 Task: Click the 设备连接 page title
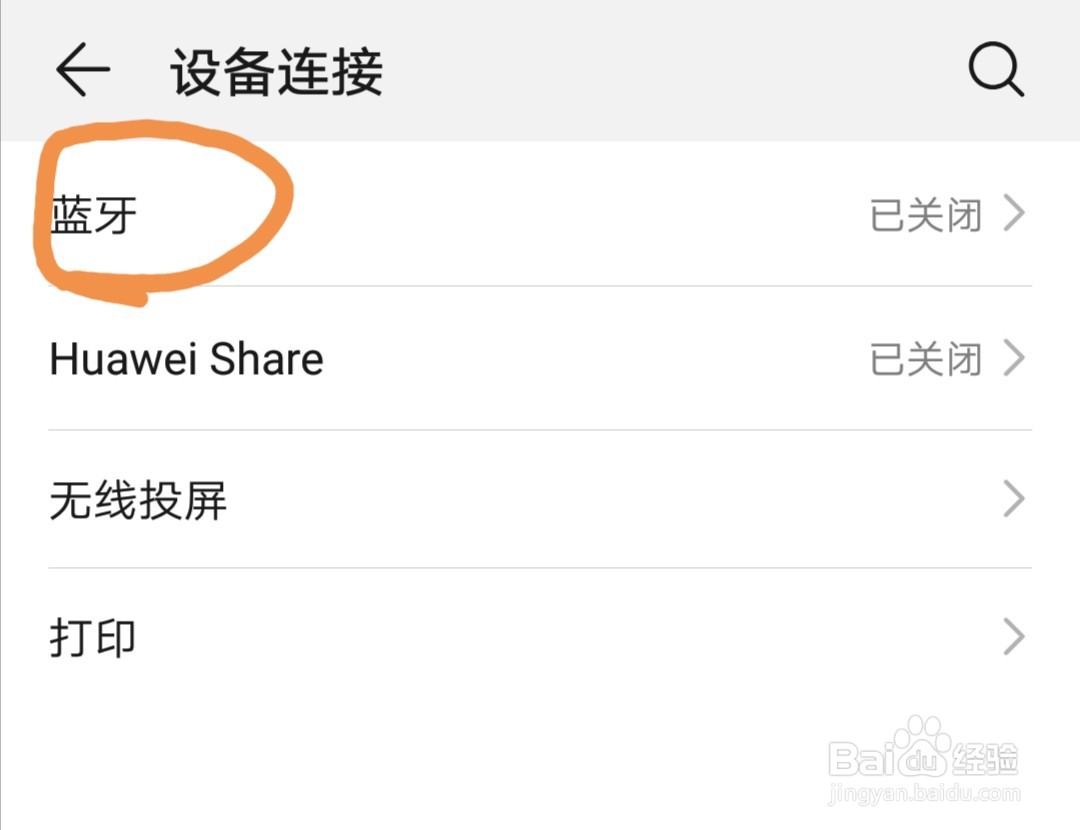276,72
